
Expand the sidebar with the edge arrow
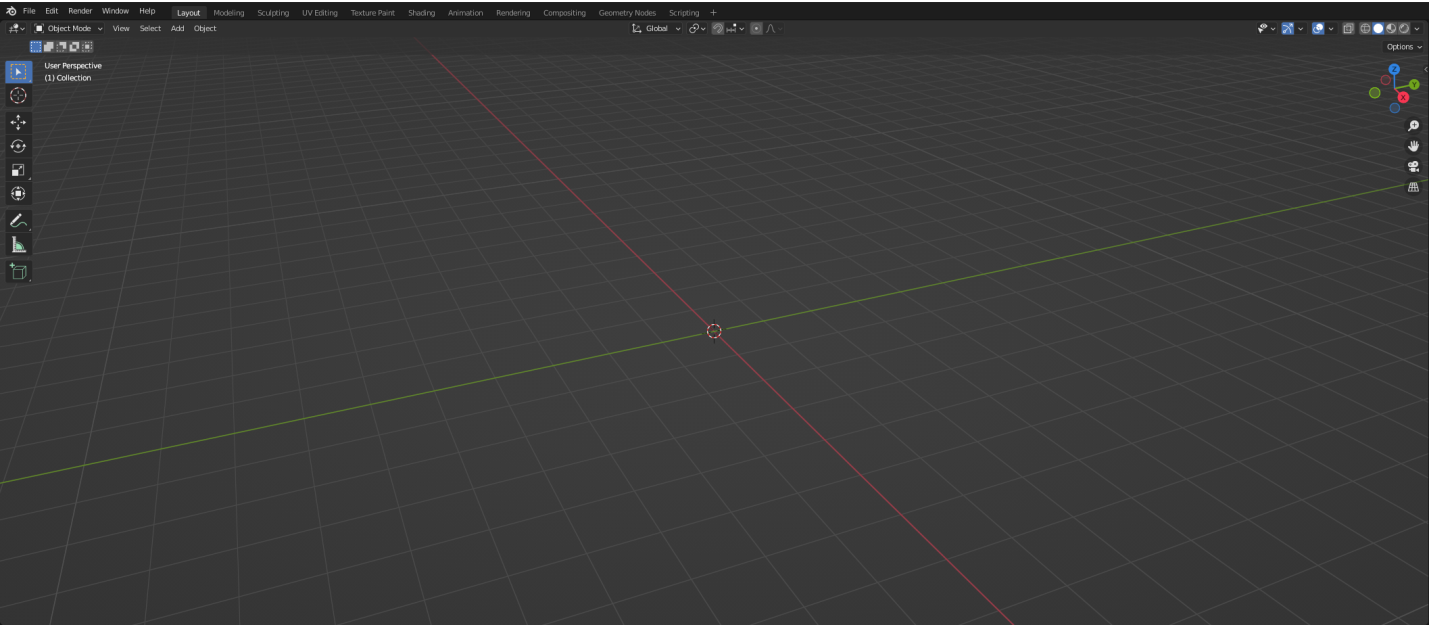[1425, 68]
